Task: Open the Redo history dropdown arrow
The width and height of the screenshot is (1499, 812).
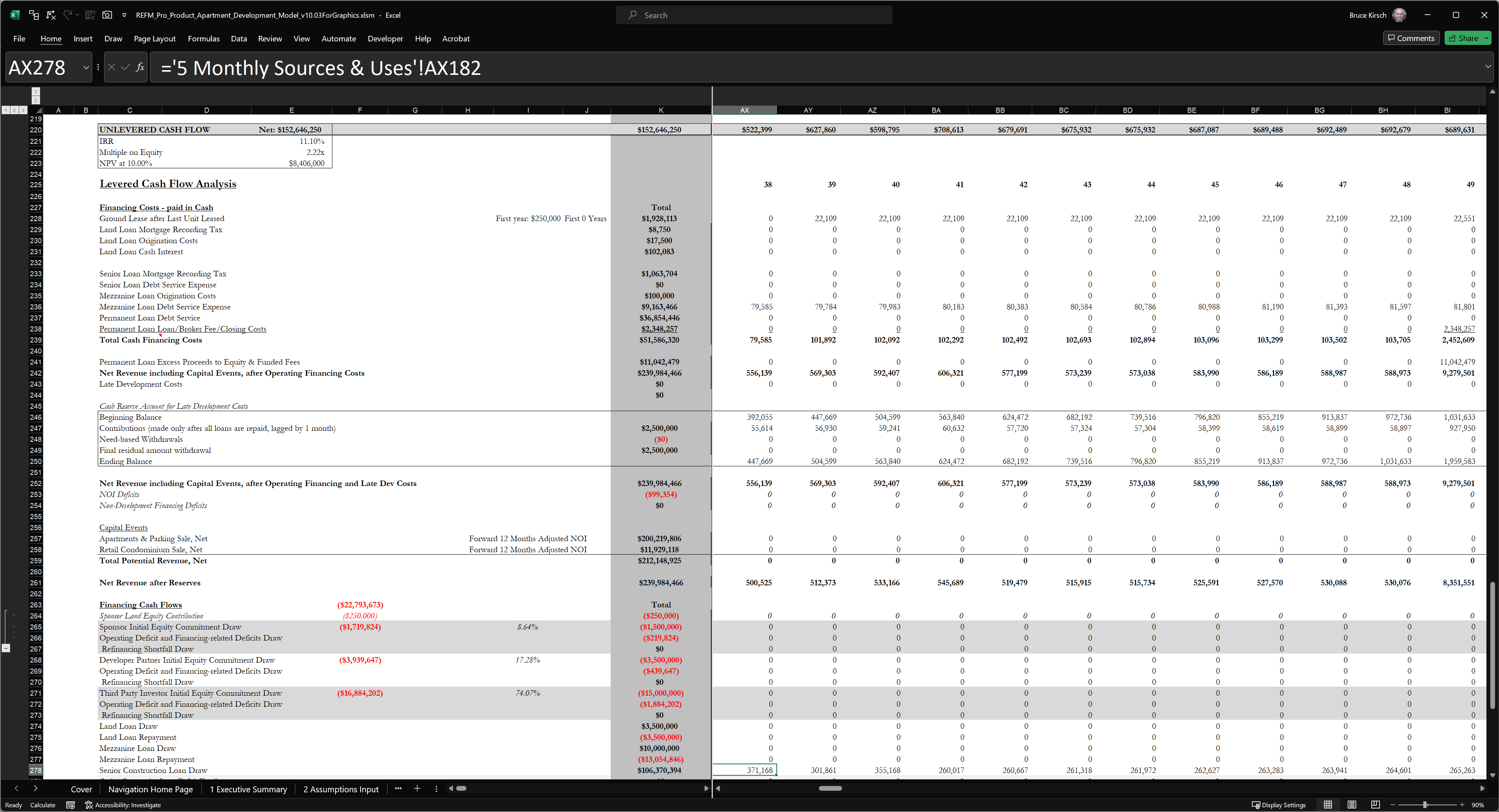Action: coord(77,15)
